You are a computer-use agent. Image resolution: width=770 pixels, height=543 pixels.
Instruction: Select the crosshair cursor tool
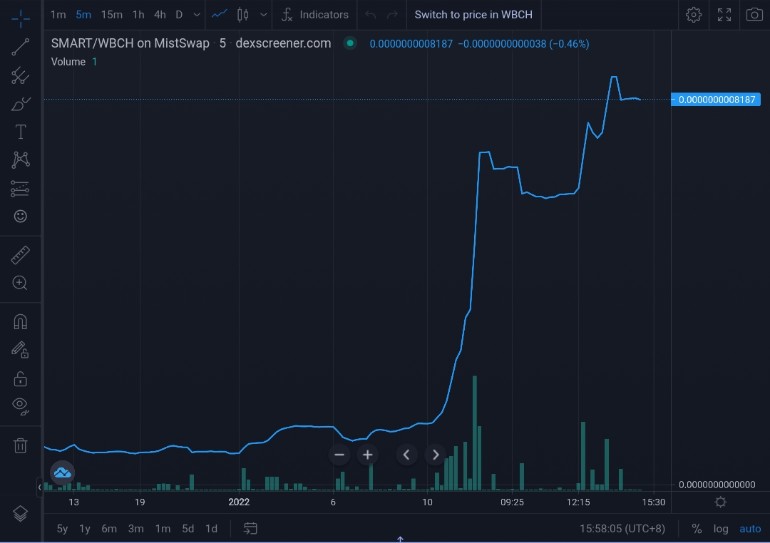(x=21, y=19)
